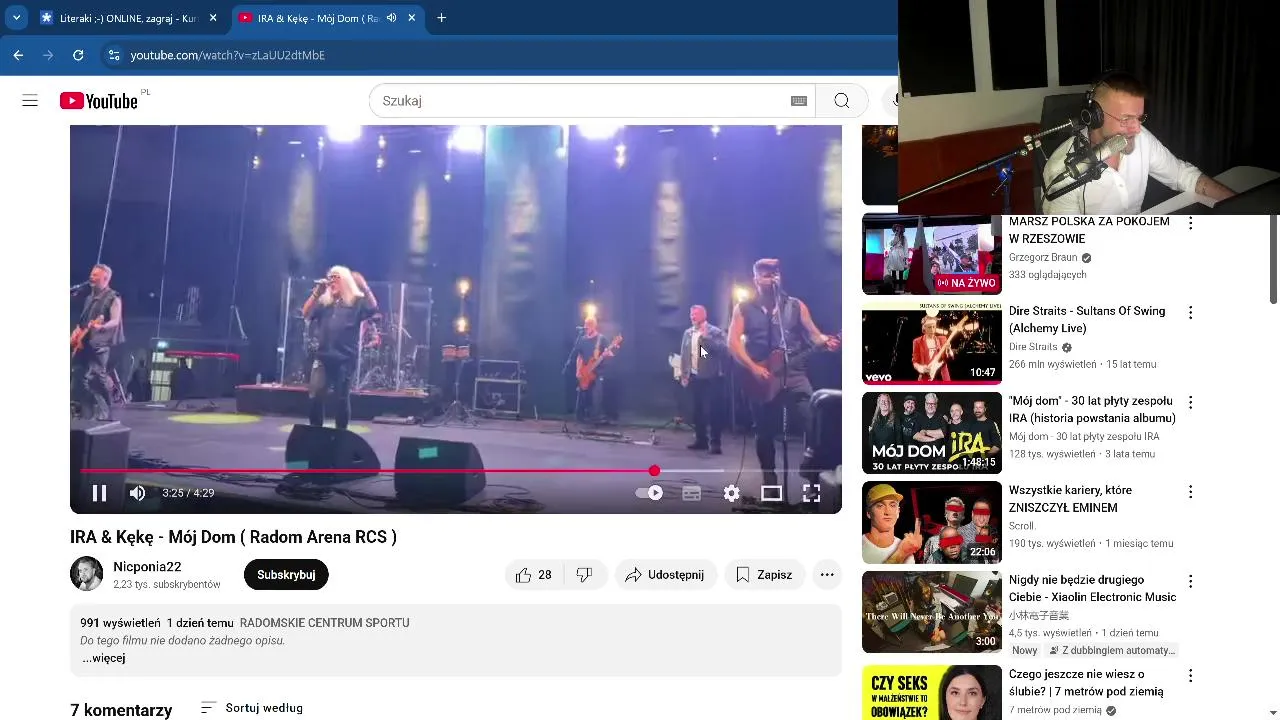Mute the IRA & Kękę tab audio icon
1280x720 pixels.
[391, 18]
